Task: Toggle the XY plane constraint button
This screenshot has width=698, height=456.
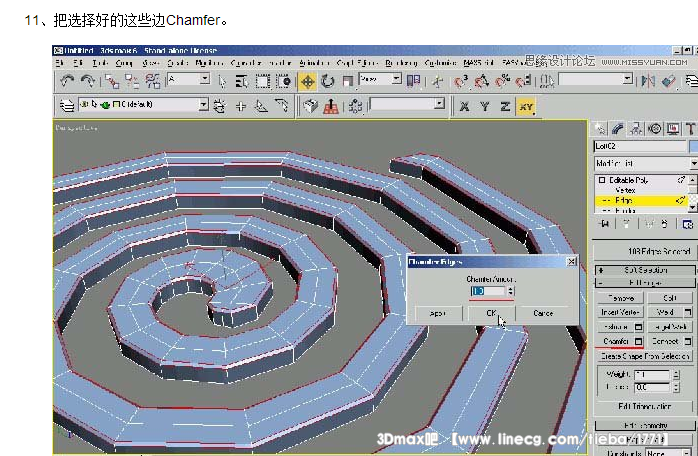Action: coord(526,106)
